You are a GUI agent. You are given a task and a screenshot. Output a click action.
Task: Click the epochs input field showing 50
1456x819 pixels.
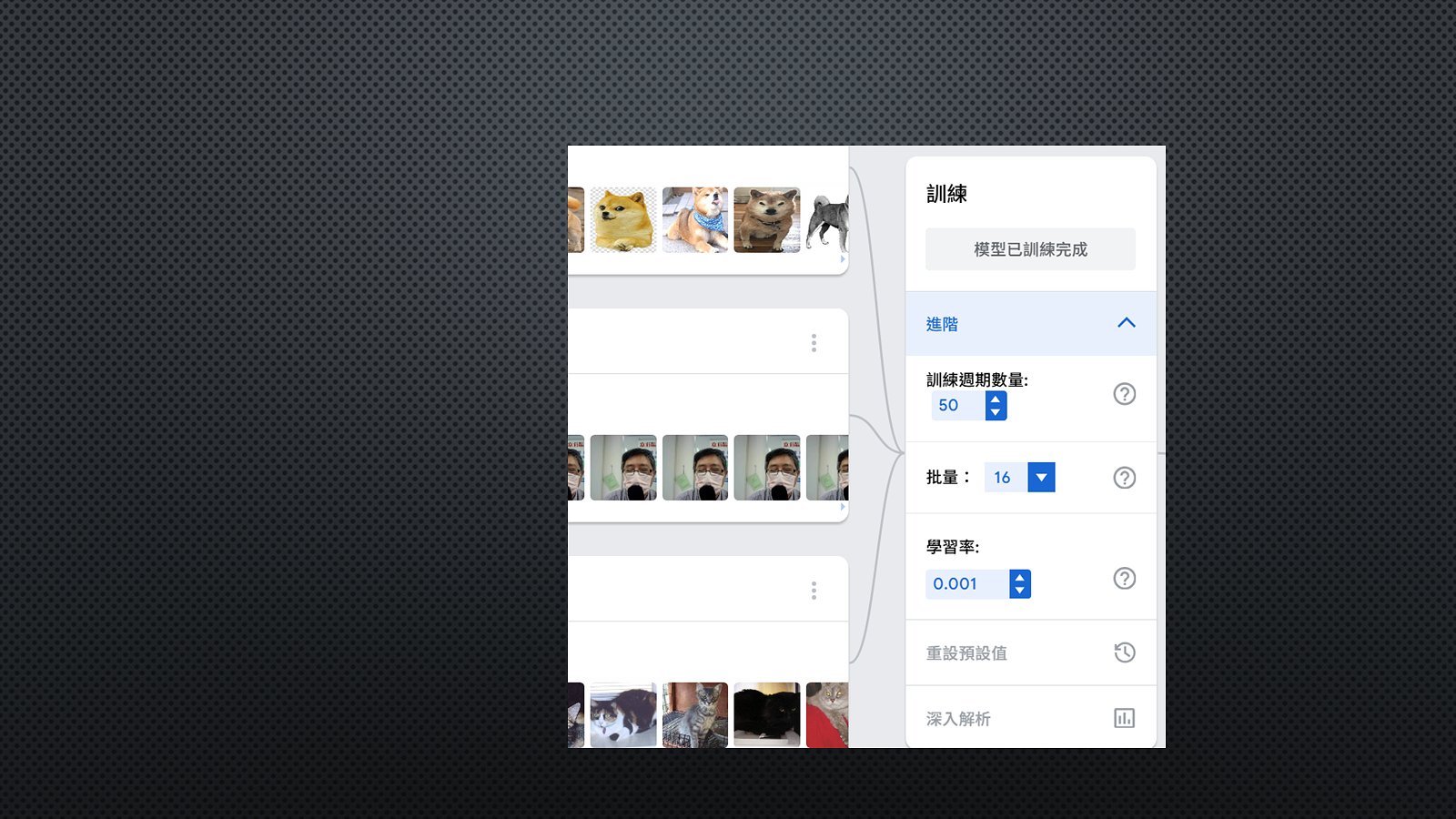click(x=956, y=406)
